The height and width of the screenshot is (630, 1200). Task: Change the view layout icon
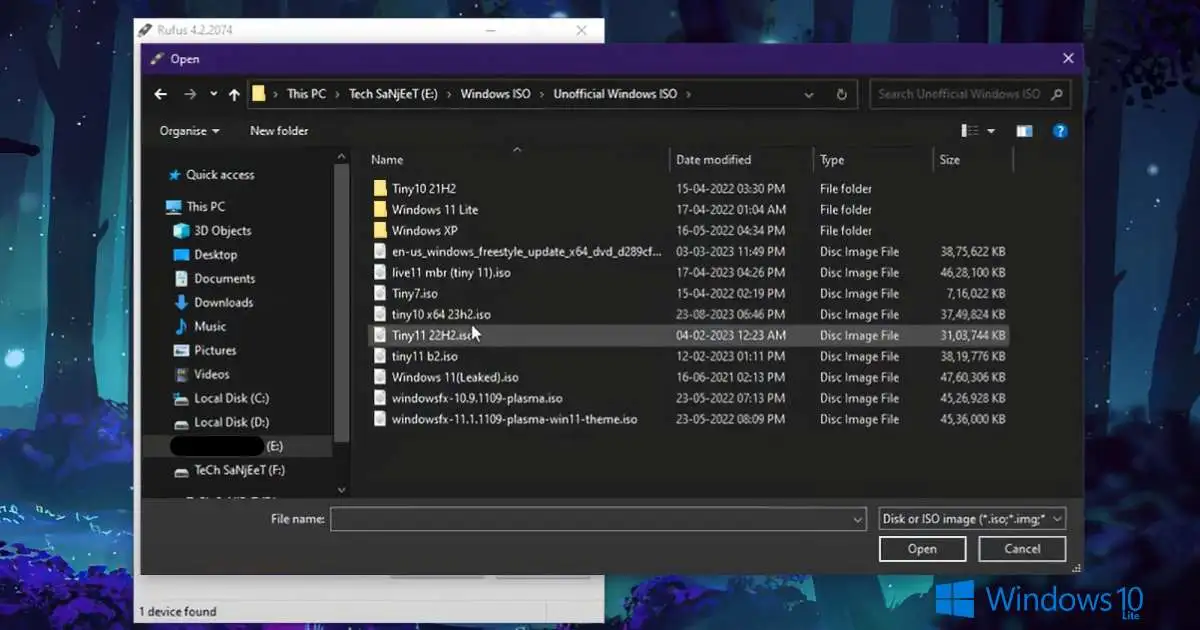(x=969, y=131)
